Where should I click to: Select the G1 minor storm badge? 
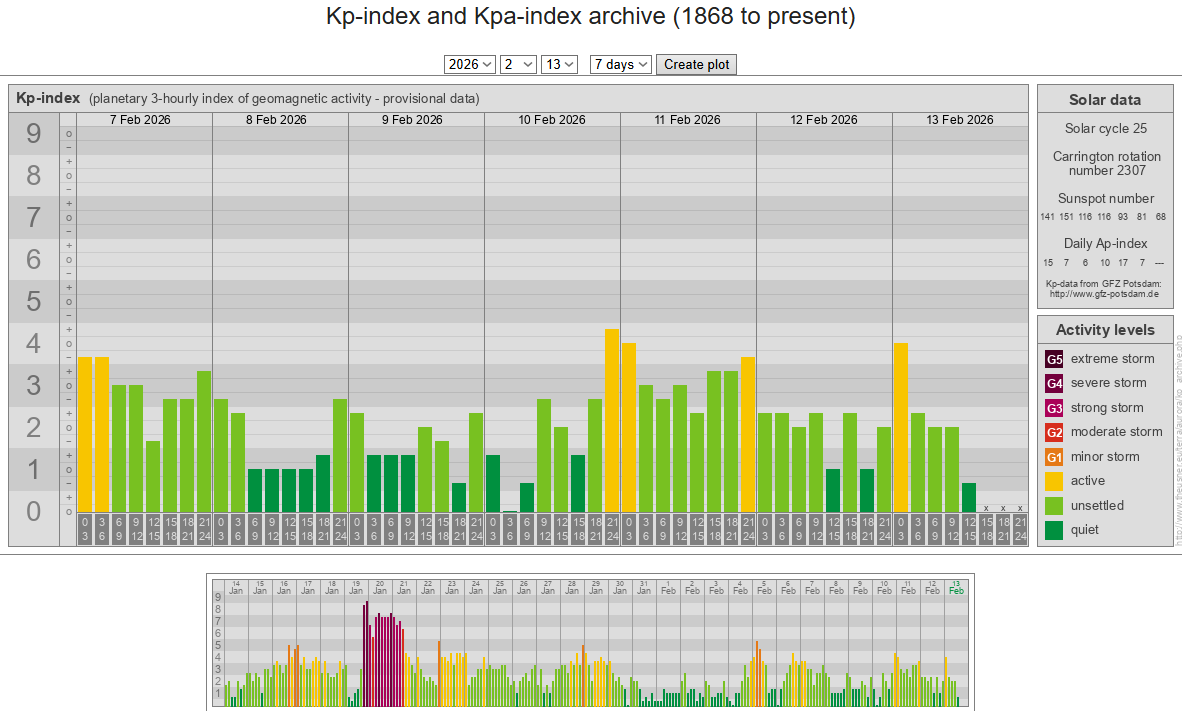[1054, 457]
